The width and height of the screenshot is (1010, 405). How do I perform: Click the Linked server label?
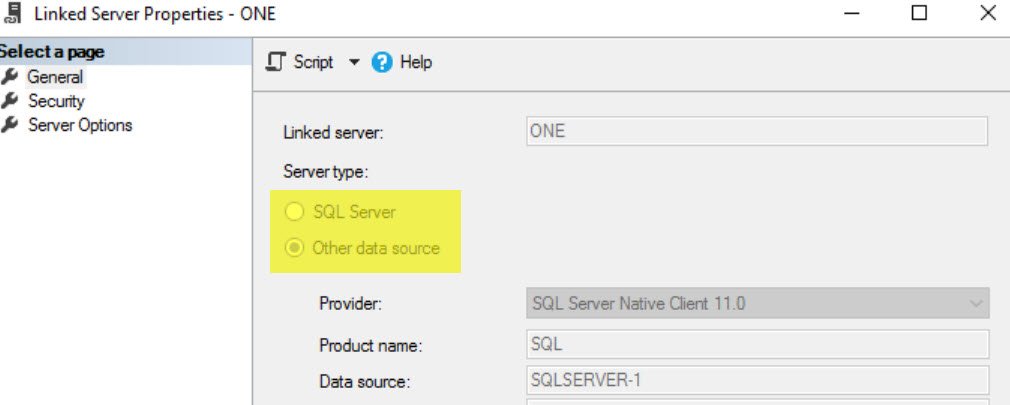pos(333,133)
